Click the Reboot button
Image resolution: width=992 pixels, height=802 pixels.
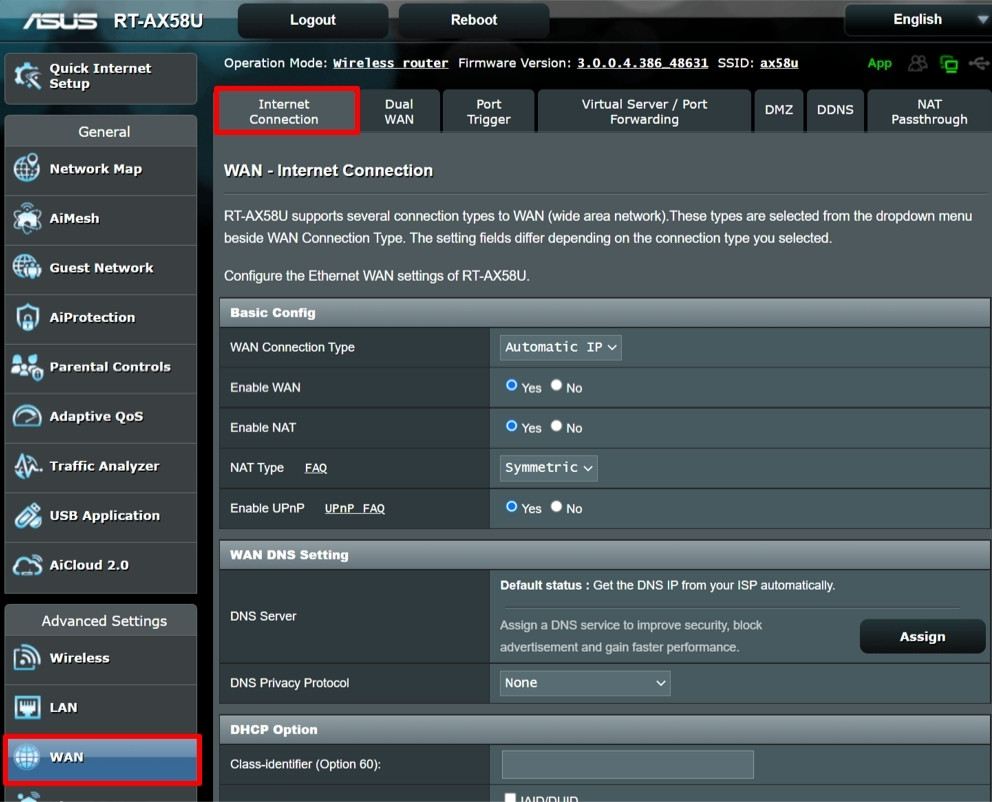pos(474,20)
